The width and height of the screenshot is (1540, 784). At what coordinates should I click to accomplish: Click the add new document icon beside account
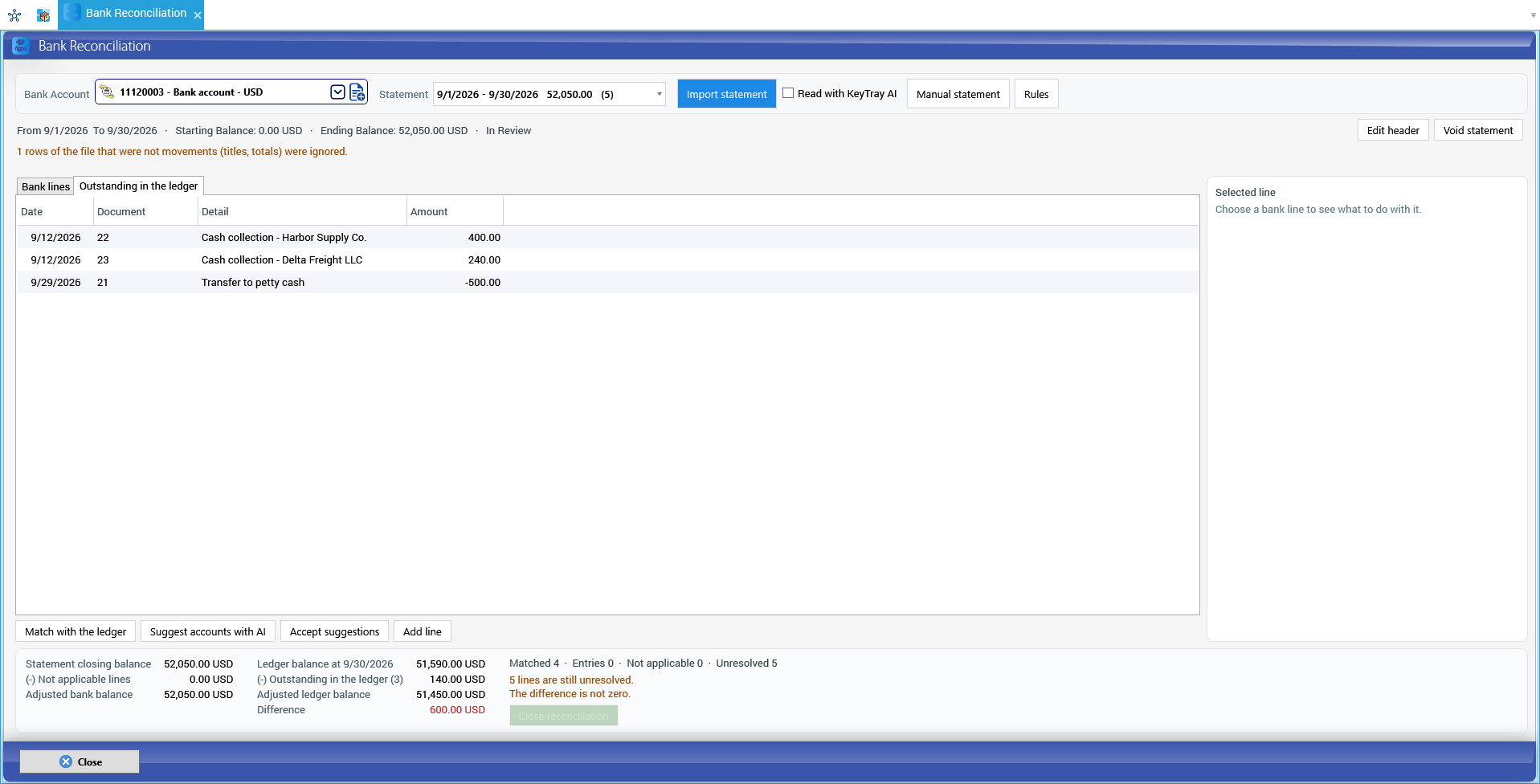pyautogui.click(x=357, y=92)
